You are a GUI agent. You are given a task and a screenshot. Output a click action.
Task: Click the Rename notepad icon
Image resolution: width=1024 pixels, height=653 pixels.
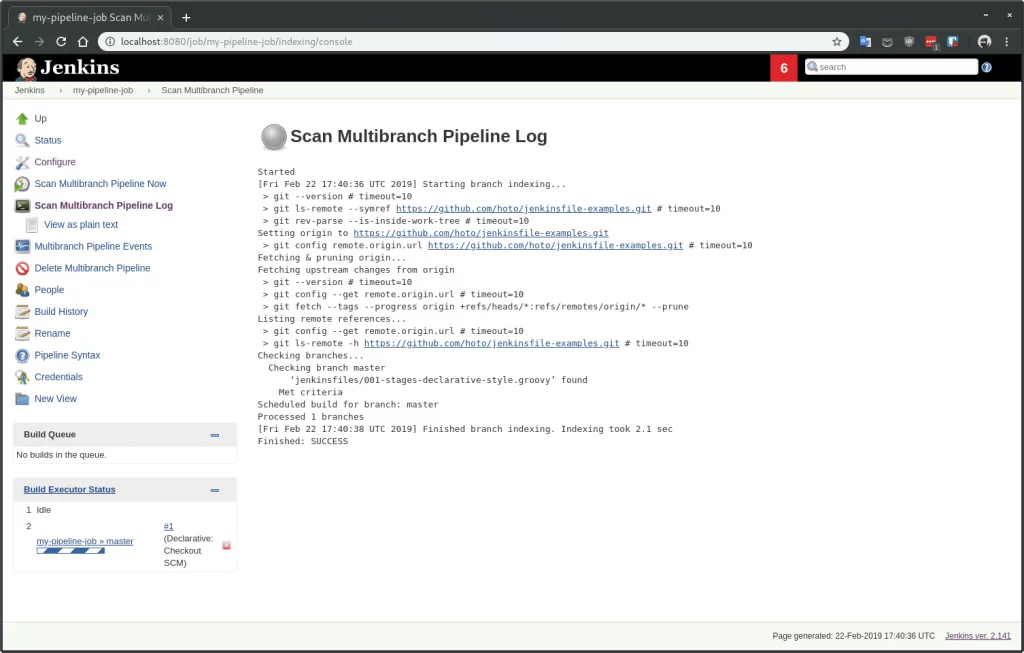pos(22,334)
